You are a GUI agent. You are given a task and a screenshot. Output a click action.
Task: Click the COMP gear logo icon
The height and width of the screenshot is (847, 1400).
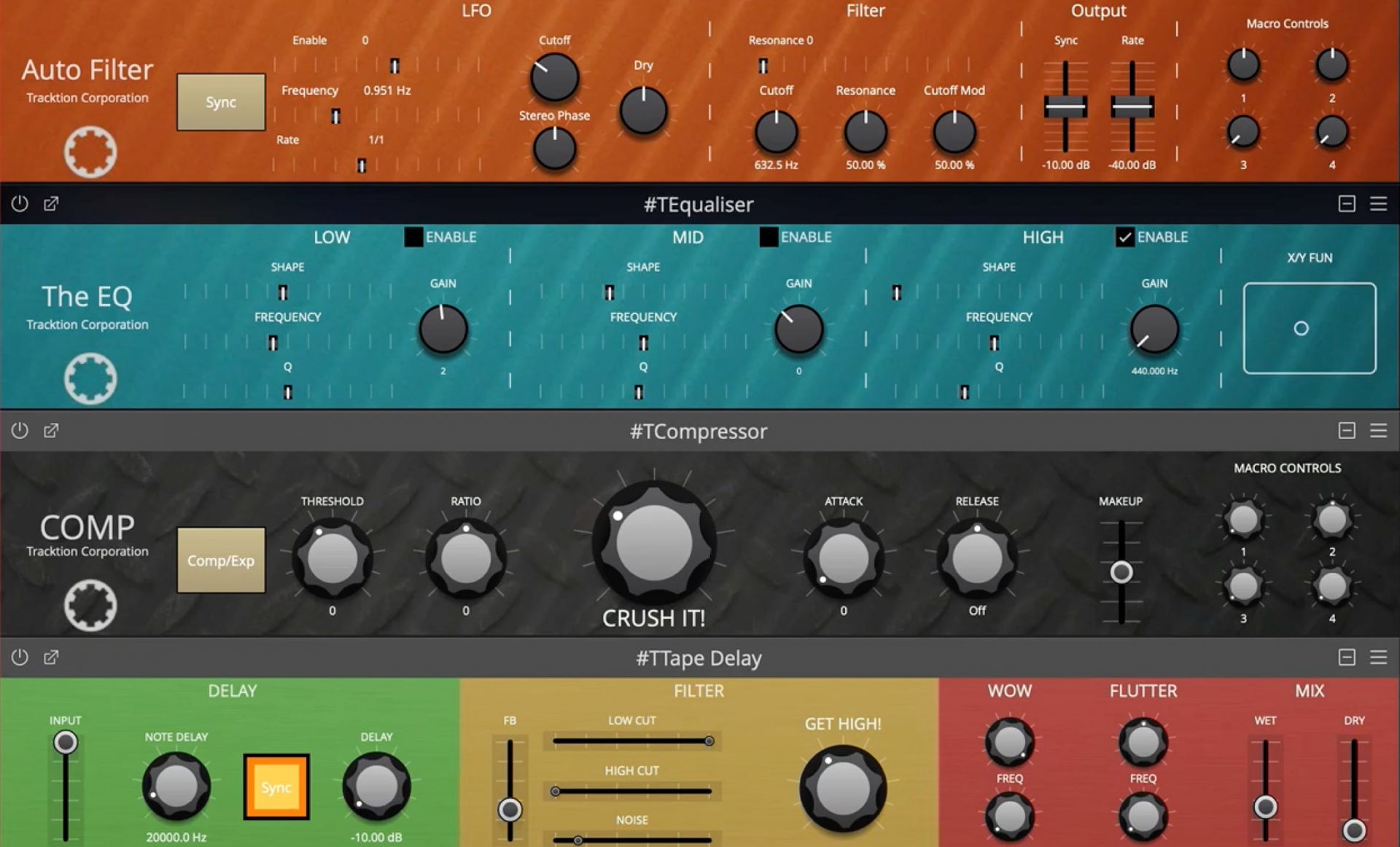coord(90,606)
